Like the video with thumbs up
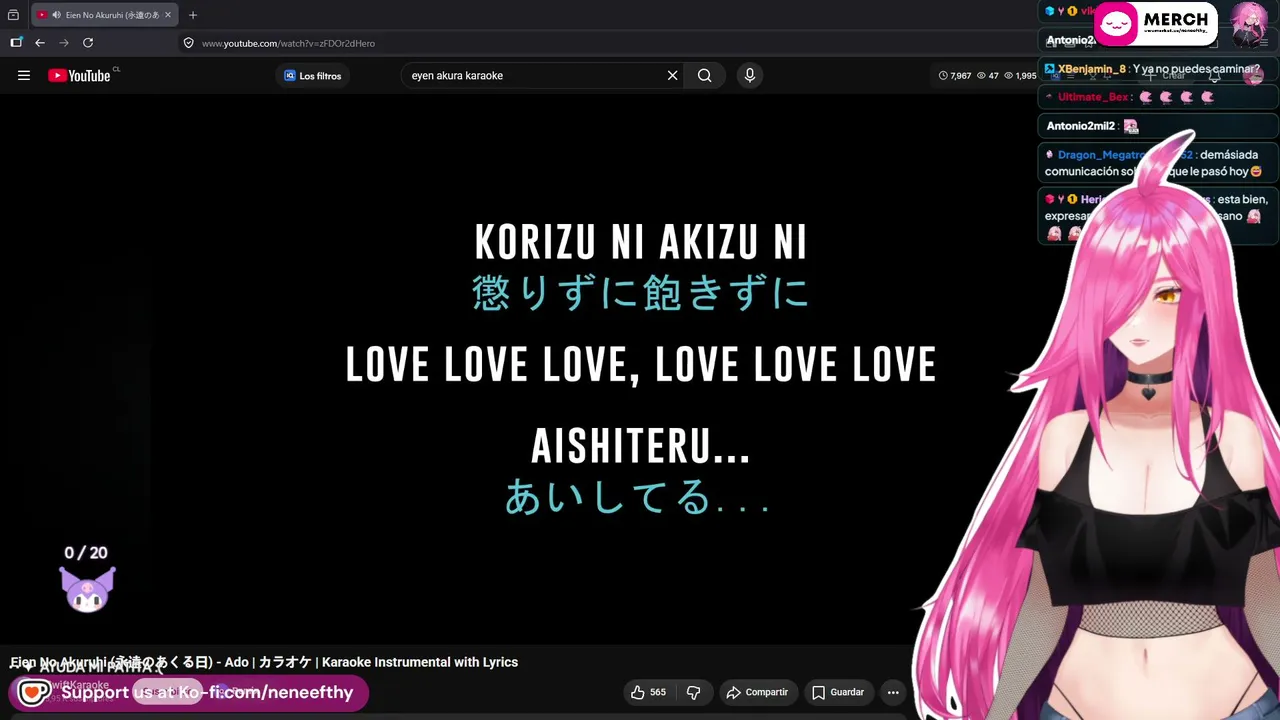 (648, 692)
